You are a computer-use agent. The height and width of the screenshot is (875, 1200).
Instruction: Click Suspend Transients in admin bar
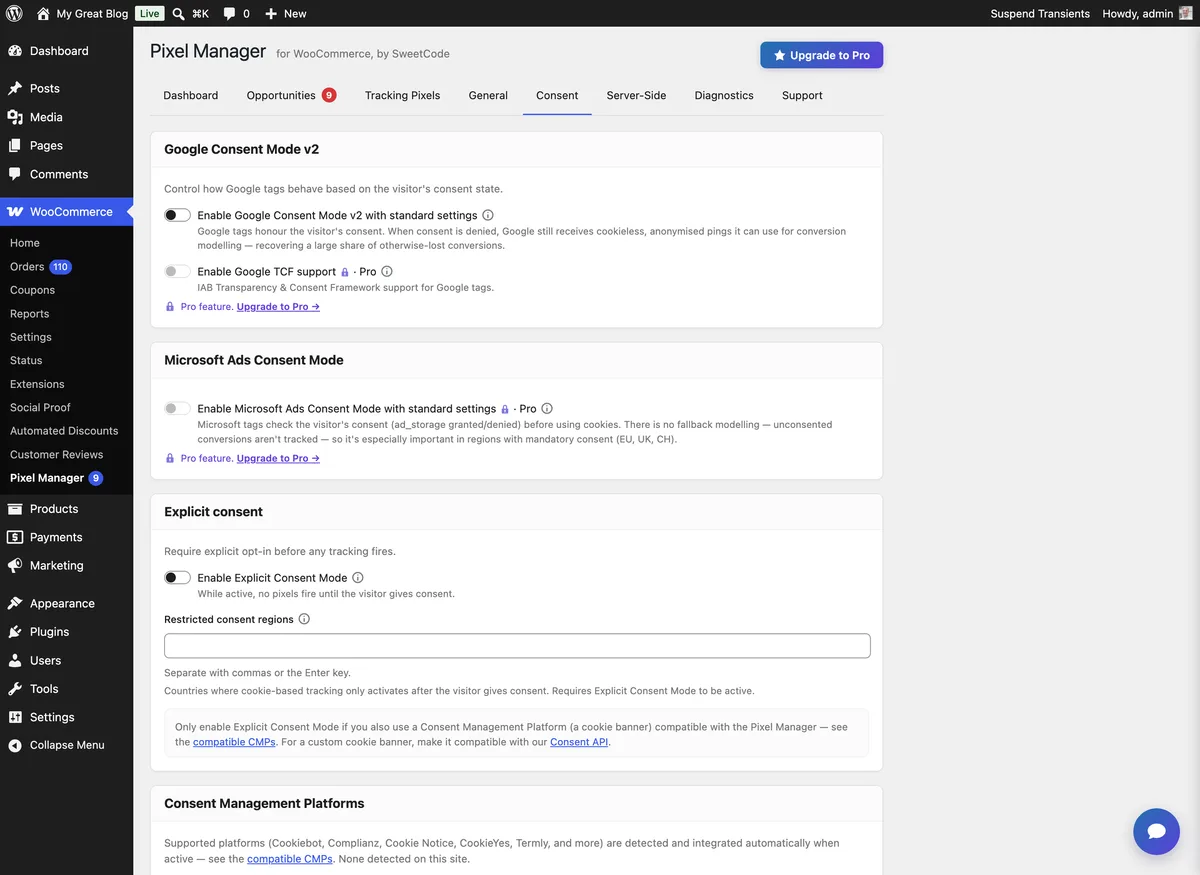(x=1040, y=14)
